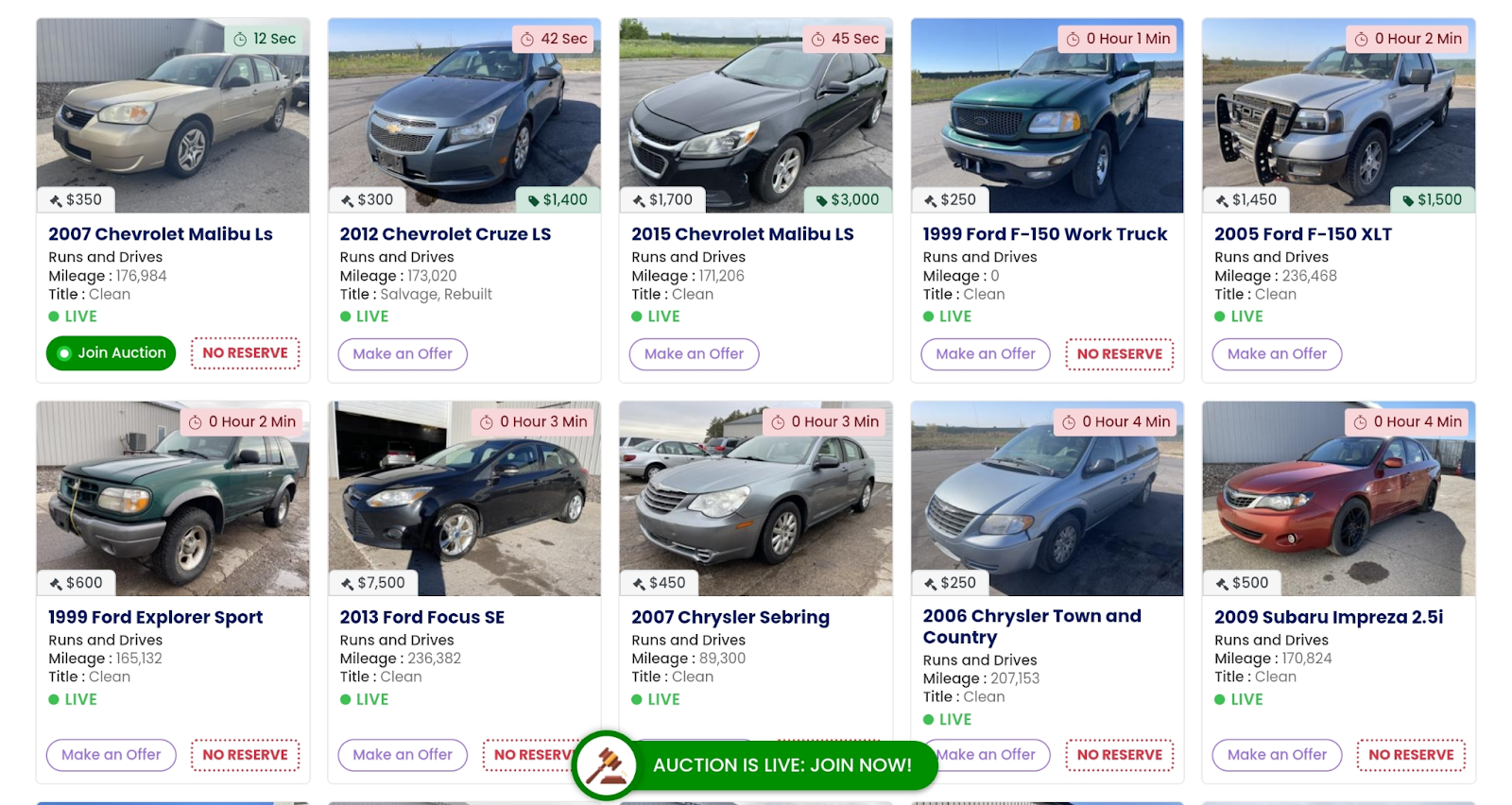Make an Offer on the 2009 Subaru Impreza

click(1277, 755)
